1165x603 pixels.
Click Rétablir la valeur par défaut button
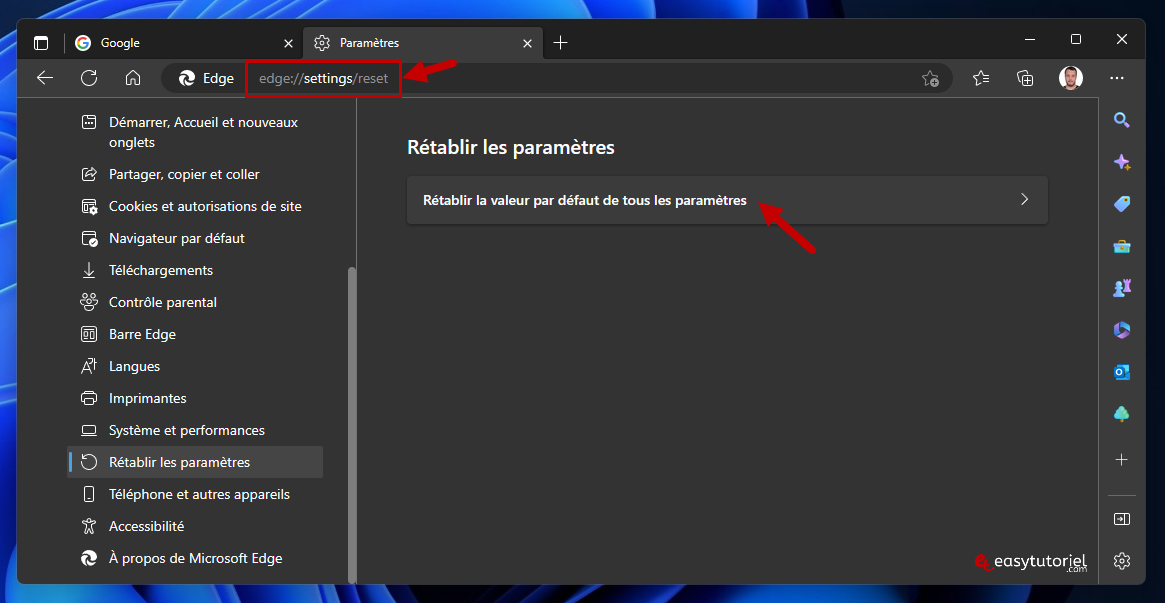(x=585, y=200)
